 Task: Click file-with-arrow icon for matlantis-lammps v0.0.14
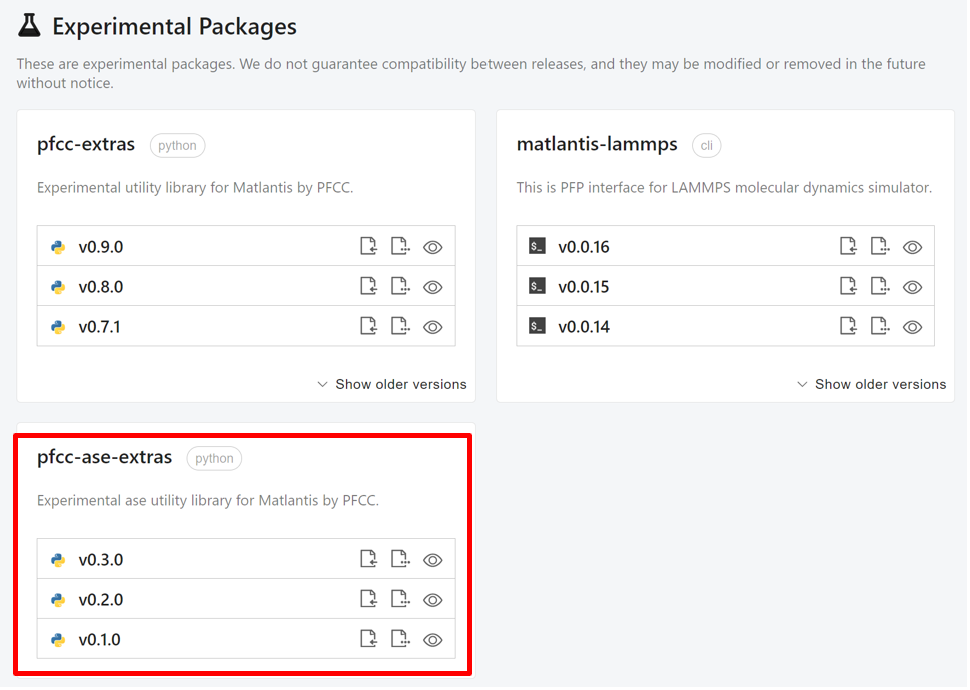(848, 327)
